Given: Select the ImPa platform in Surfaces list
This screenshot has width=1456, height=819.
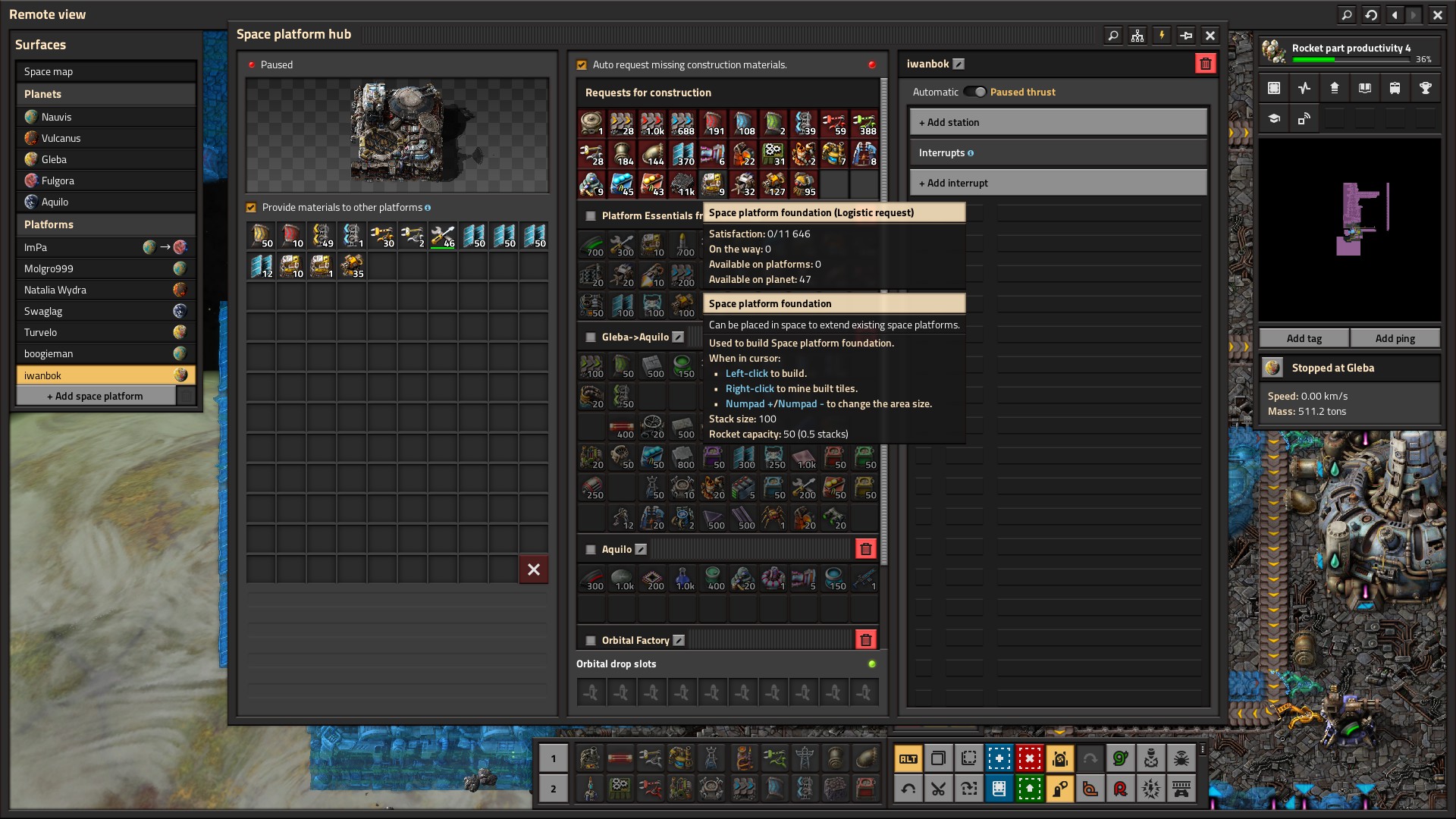Looking at the screenshot, I should pyautogui.click(x=106, y=247).
